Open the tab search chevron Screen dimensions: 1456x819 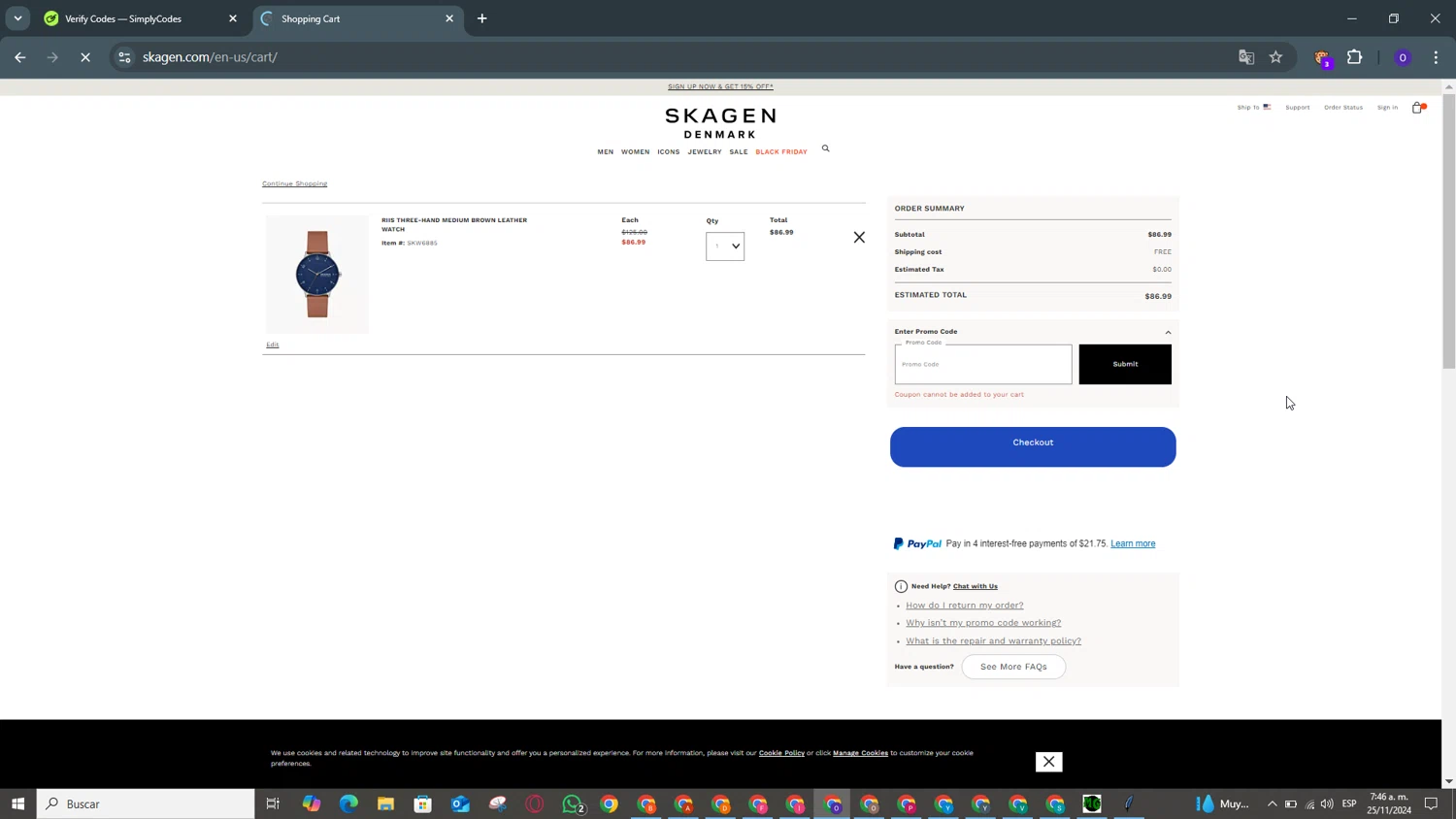pyautogui.click(x=17, y=18)
